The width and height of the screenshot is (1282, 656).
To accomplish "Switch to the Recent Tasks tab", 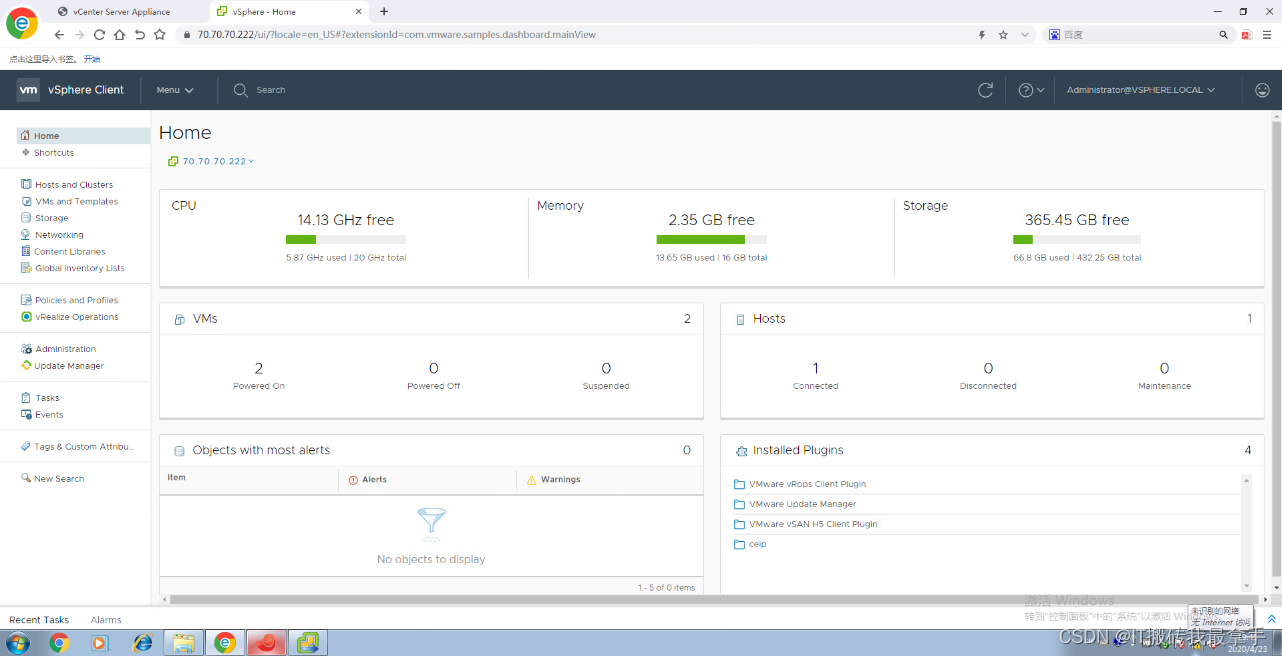I will [x=39, y=620].
